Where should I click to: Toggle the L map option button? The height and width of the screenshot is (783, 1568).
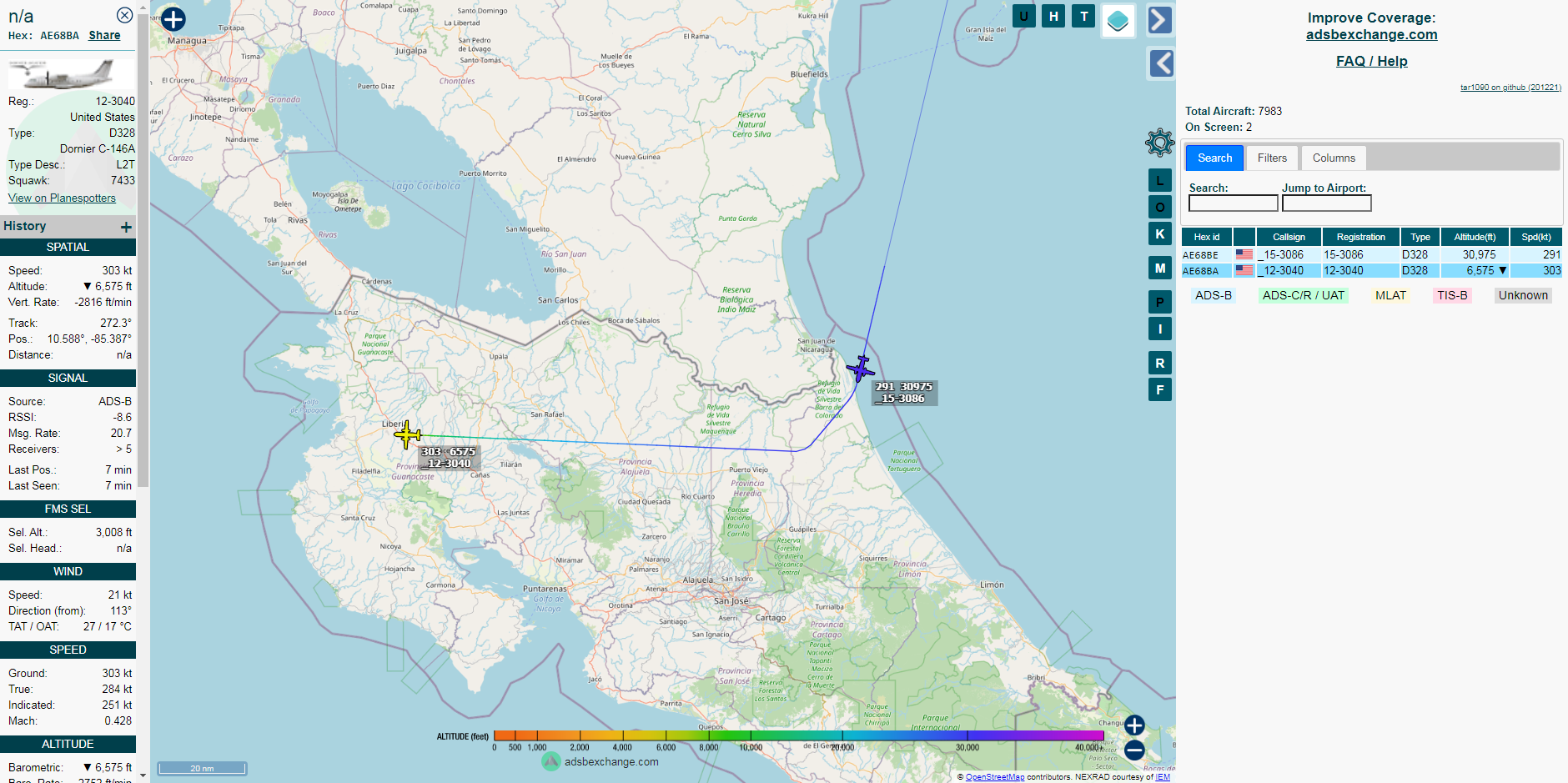click(x=1159, y=180)
